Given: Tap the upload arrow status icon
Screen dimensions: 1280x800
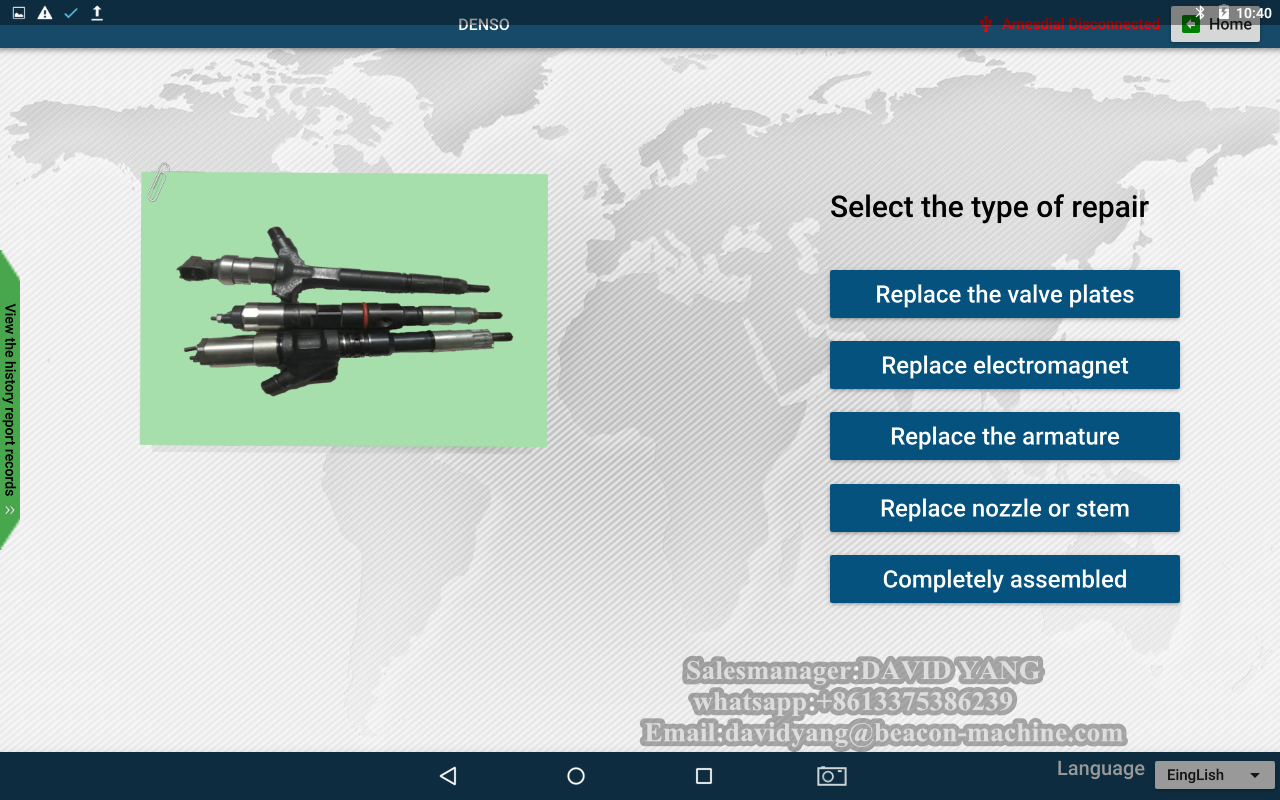Looking at the screenshot, I should click(x=97, y=13).
